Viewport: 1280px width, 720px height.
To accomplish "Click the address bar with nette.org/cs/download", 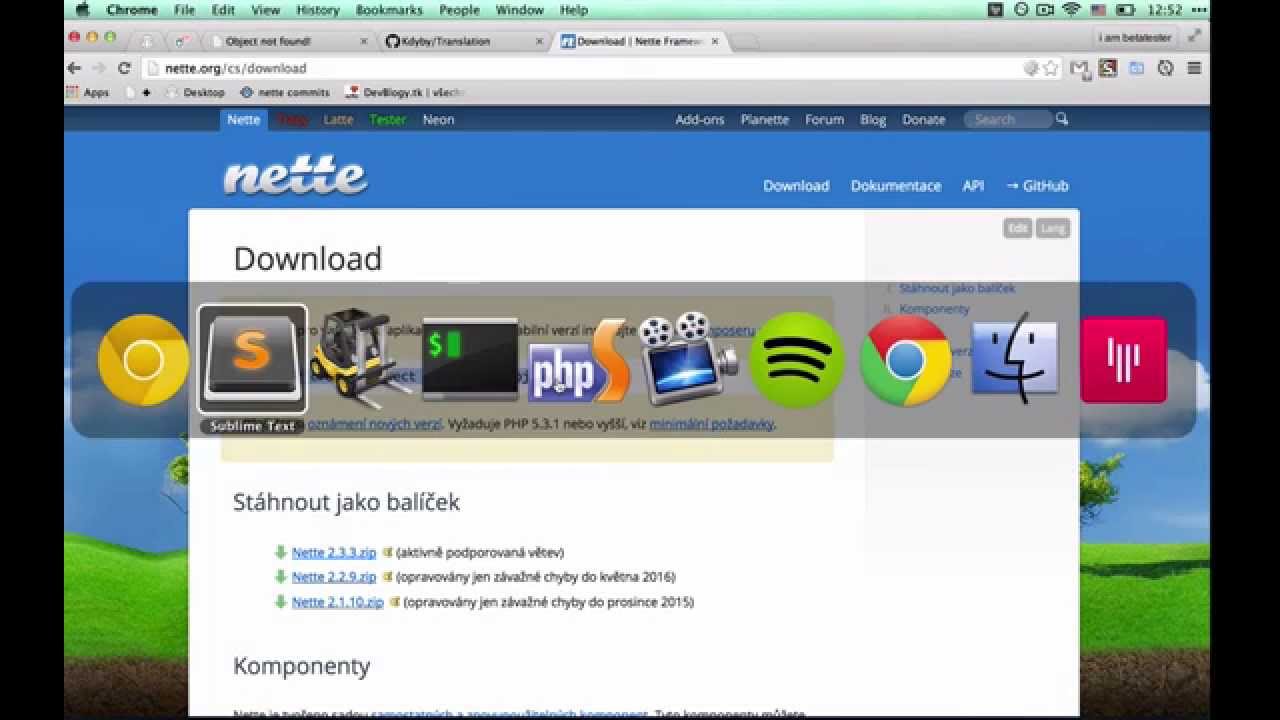I will (x=590, y=68).
